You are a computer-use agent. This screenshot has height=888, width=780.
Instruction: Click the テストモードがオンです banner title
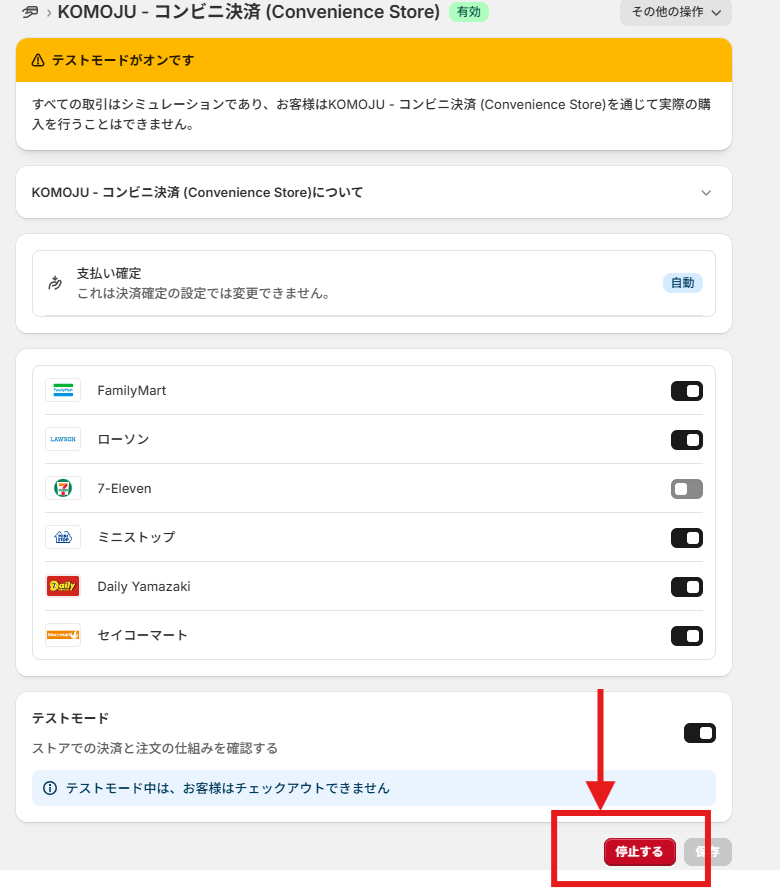click(123, 60)
